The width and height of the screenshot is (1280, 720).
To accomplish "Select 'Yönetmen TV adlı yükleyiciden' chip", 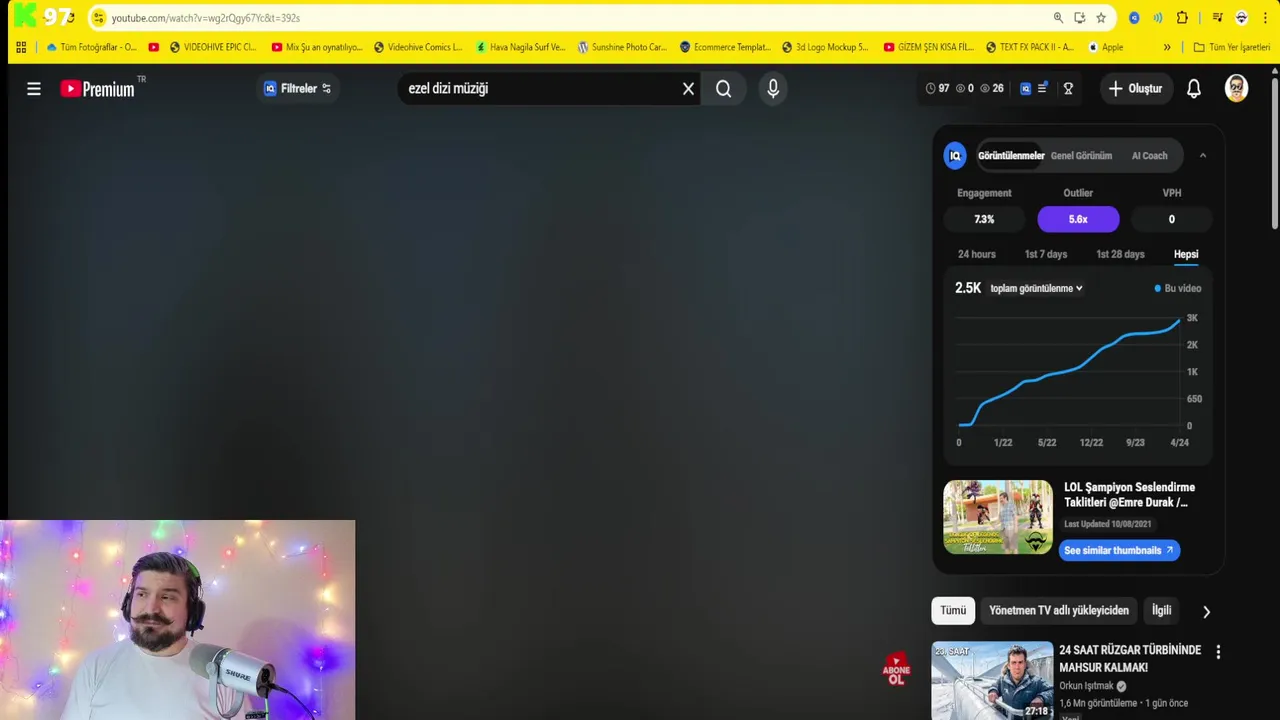I will (x=1058, y=610).
